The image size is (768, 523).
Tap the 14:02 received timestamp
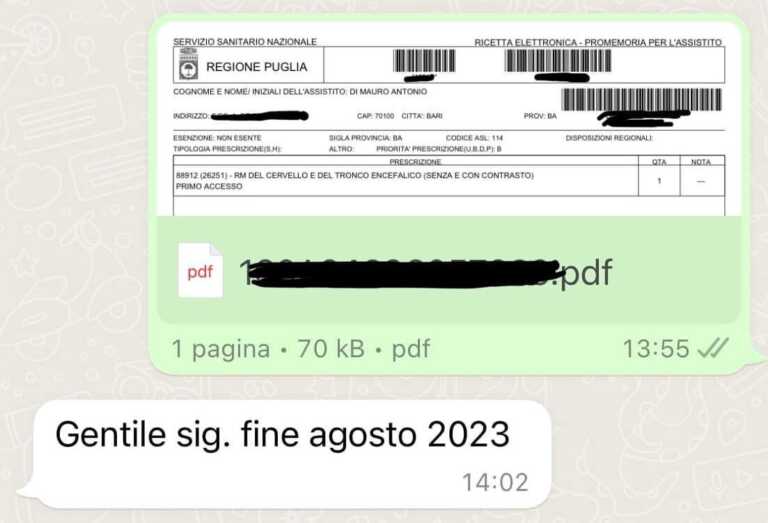tap(495, 482)
